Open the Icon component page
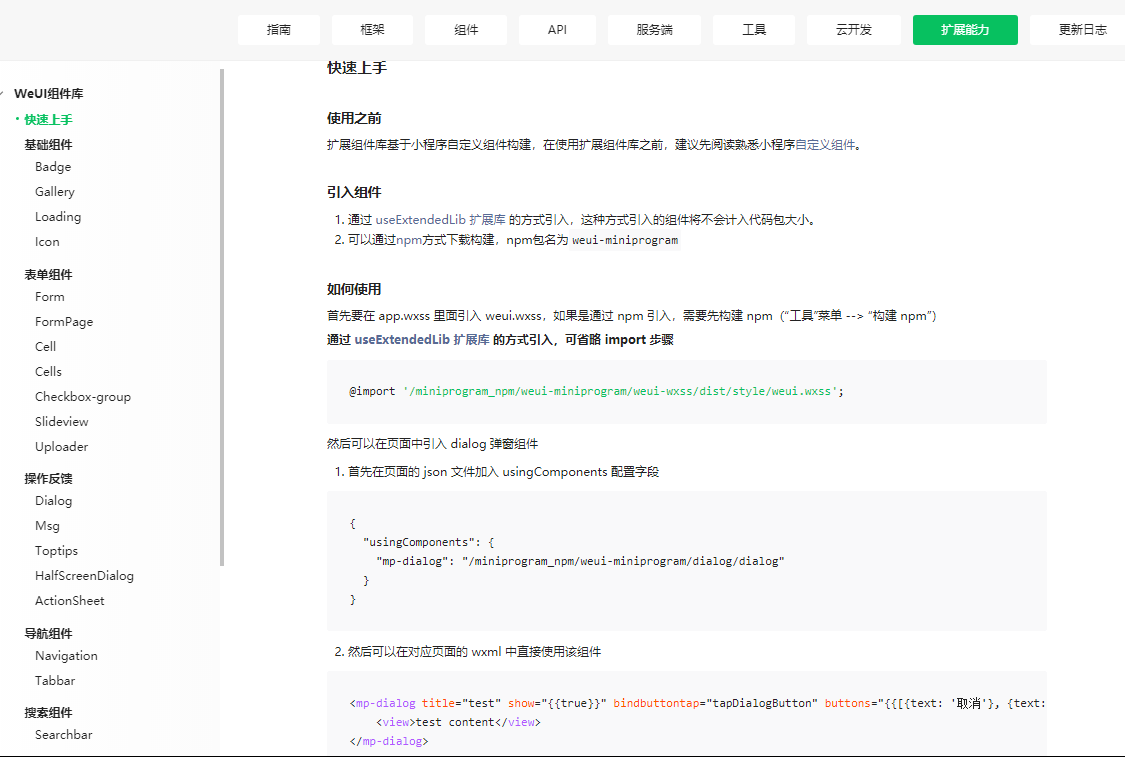The width and height of the screenshot is (1125, 757). (x=47, y=241)
